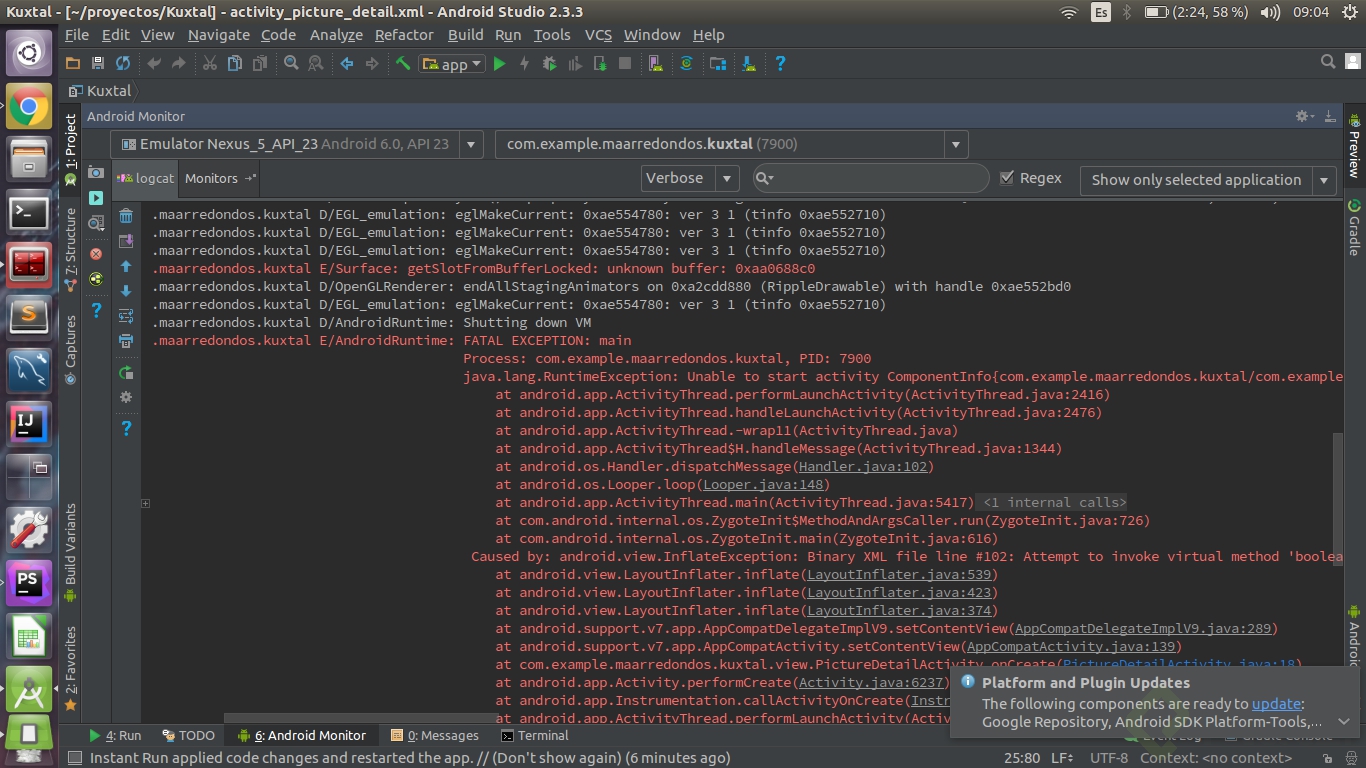Take a screen capture with camera icon

pyautogui.click(x=96, y=172)
